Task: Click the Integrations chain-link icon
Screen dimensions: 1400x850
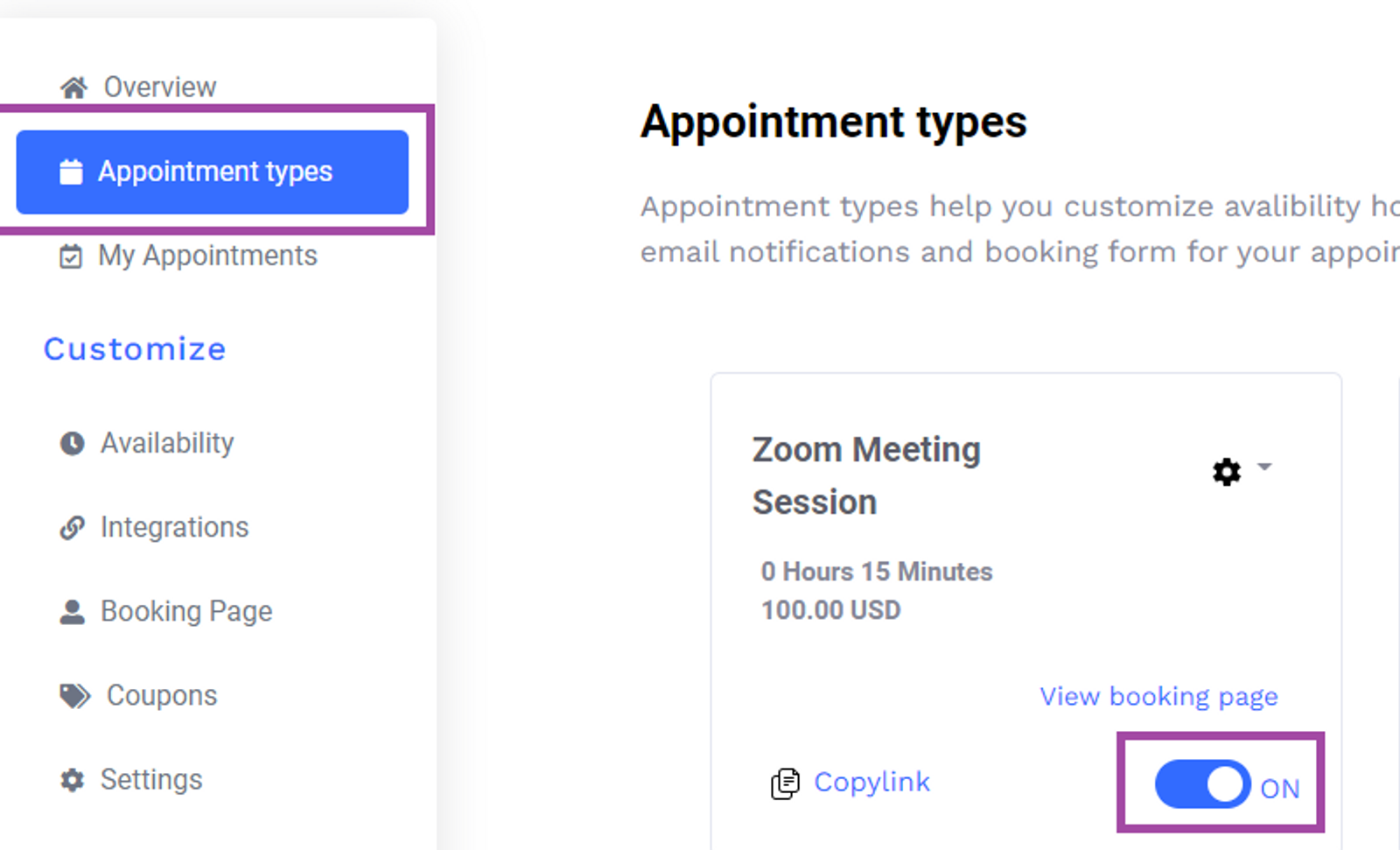Action: [x=72, y=528]
